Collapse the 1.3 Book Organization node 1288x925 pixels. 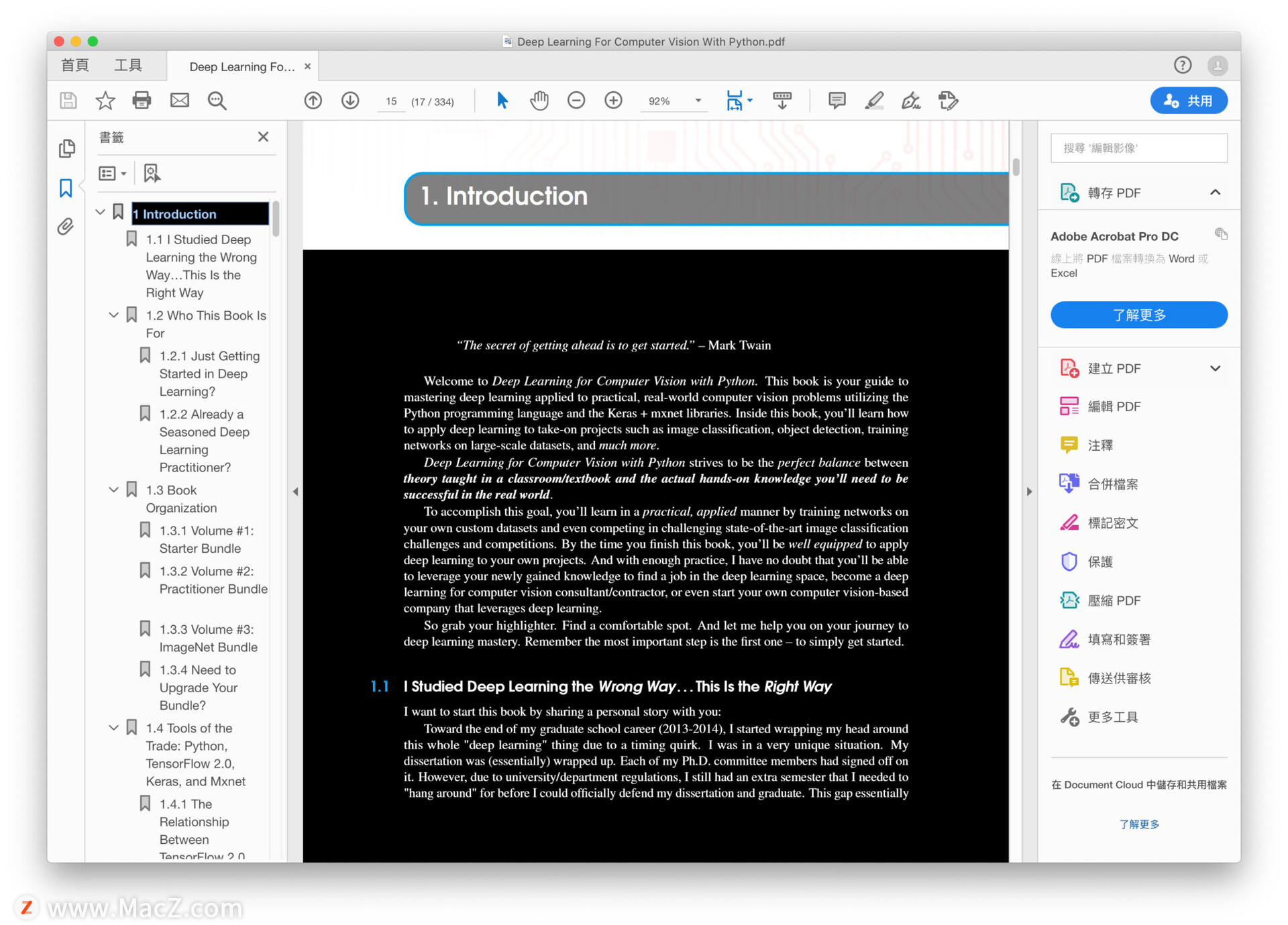click(x=114, y=490)
